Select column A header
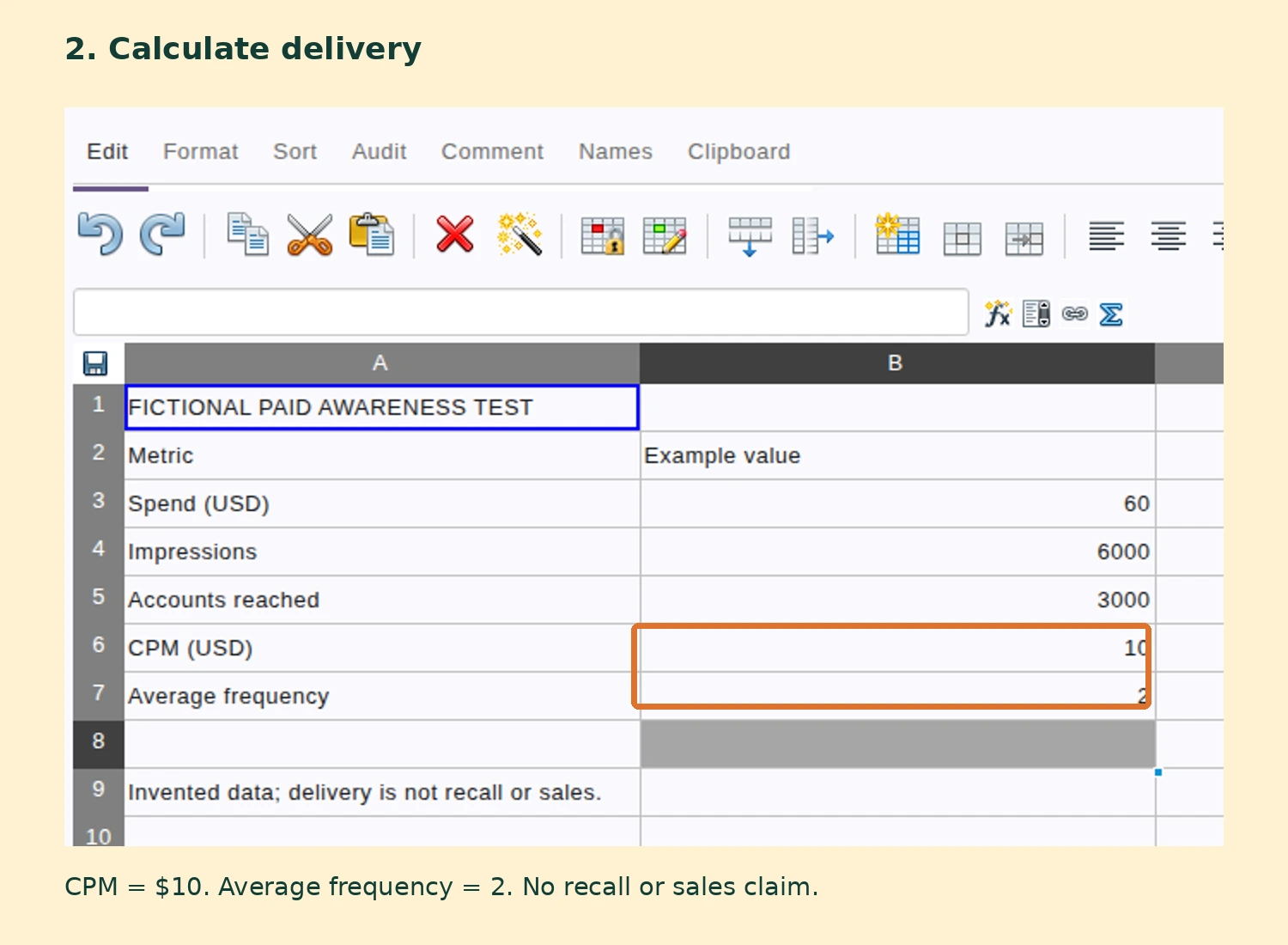Screen dimensions: 1288x945 pos(382,363)
